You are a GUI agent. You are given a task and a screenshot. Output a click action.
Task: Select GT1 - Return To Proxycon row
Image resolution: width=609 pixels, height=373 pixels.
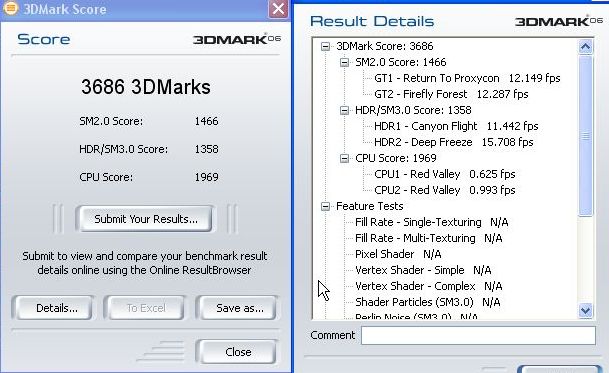(x=467, y=78)
